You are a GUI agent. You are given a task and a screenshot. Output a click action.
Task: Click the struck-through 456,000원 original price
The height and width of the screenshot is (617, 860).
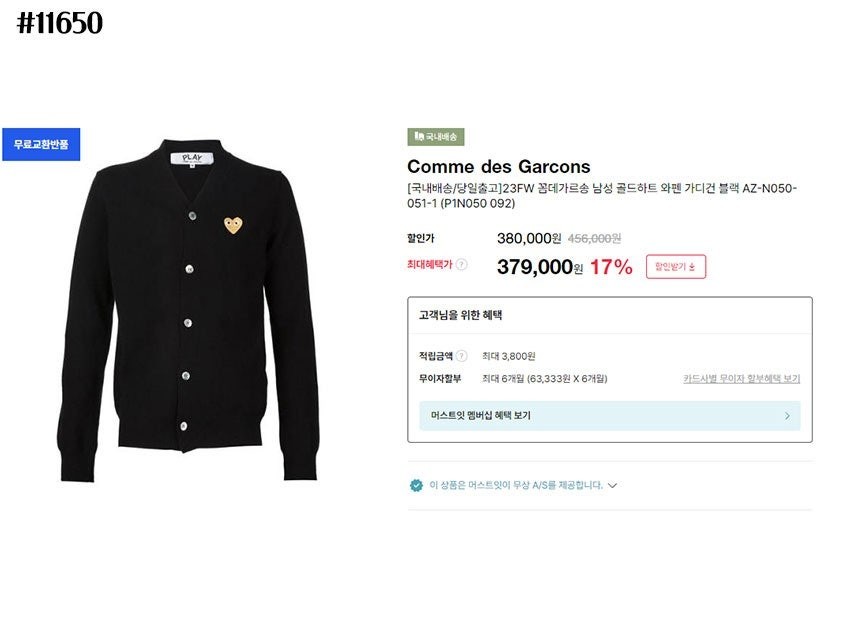(594, 238)
